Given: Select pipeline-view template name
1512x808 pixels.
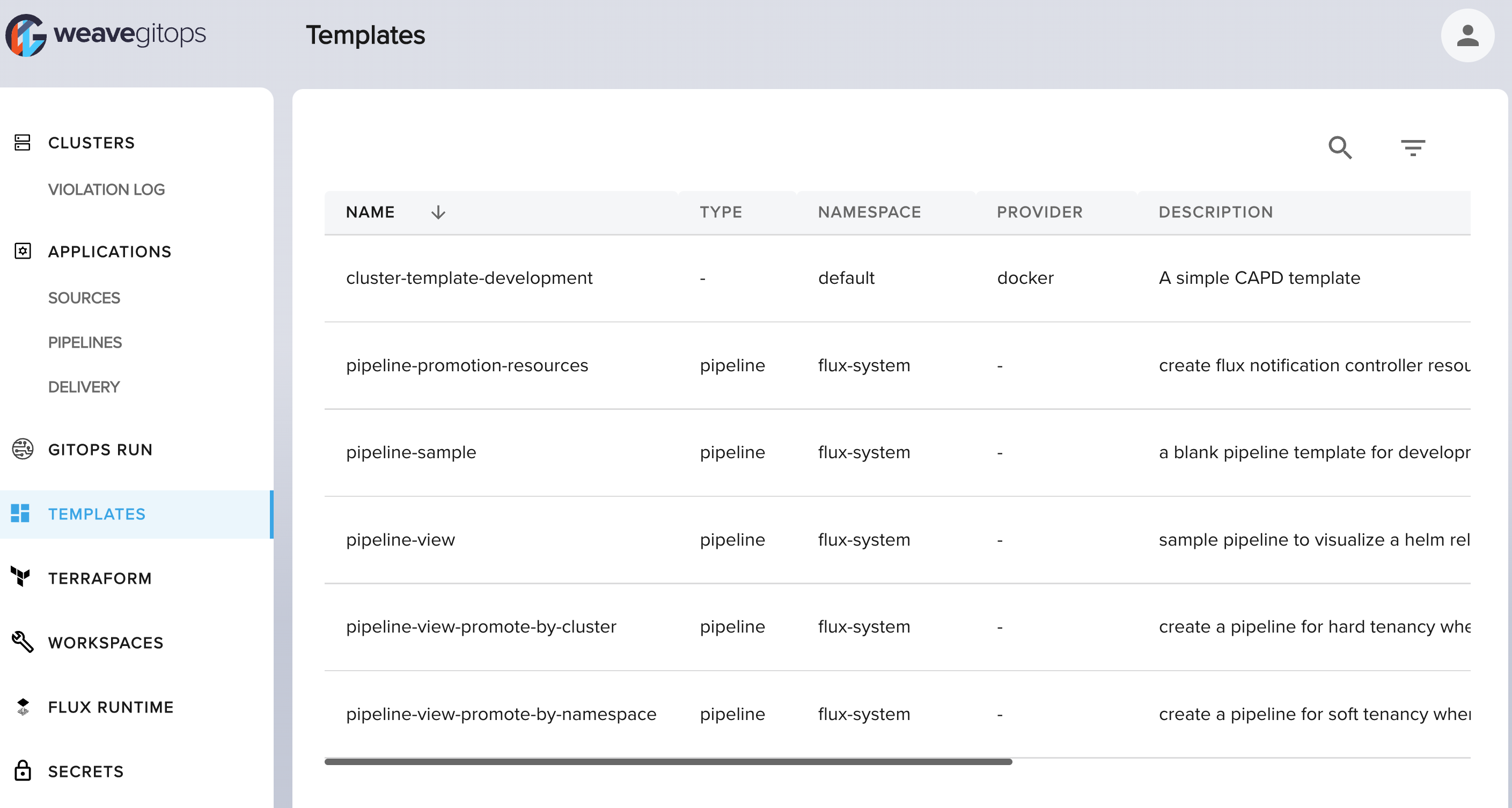Looking at the screenshot, I should pos(400,539).
